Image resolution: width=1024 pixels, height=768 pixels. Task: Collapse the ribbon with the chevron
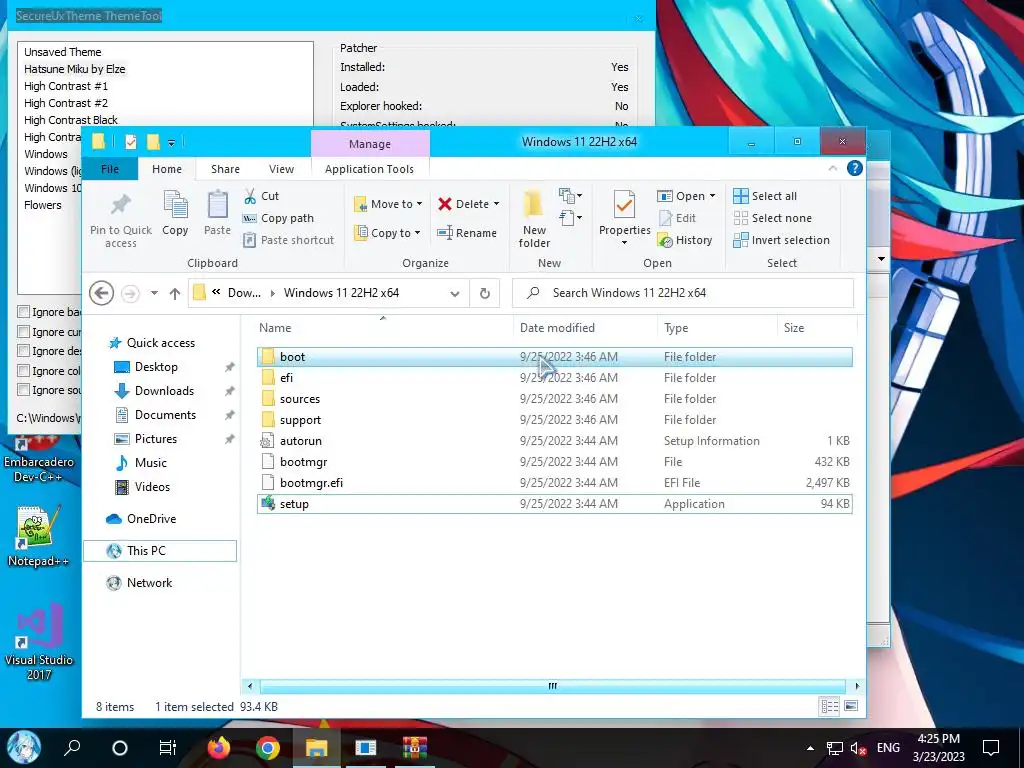point(833,168)
